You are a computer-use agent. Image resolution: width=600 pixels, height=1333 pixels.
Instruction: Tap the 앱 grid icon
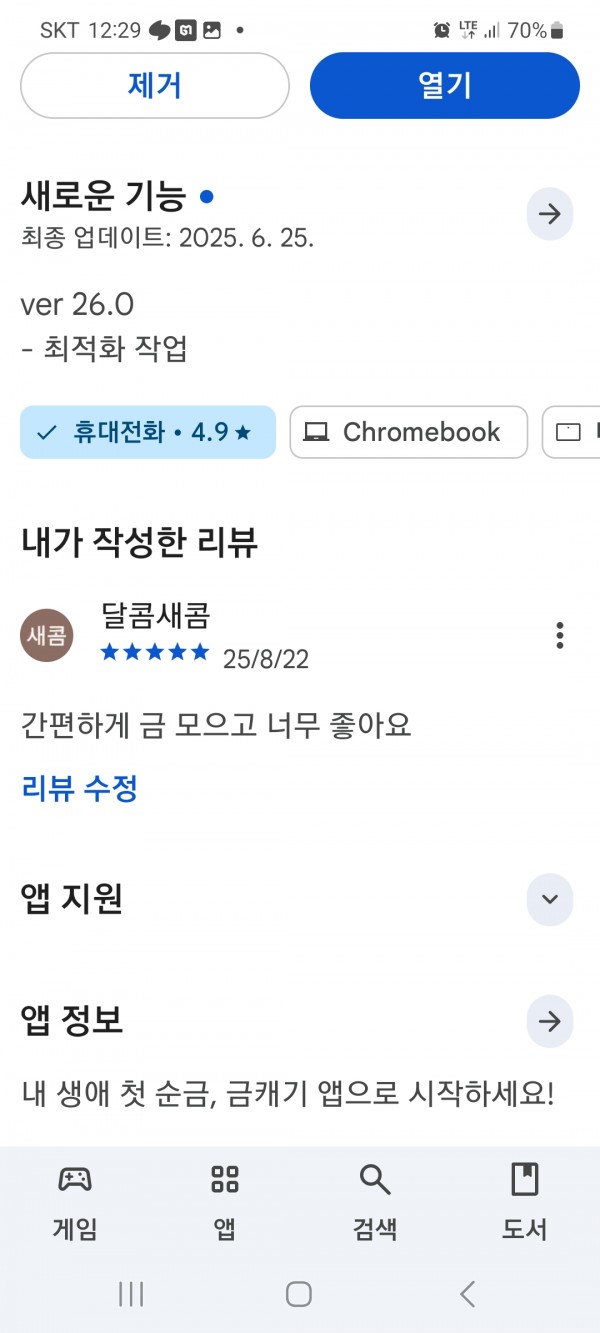tap(225, 1180)
